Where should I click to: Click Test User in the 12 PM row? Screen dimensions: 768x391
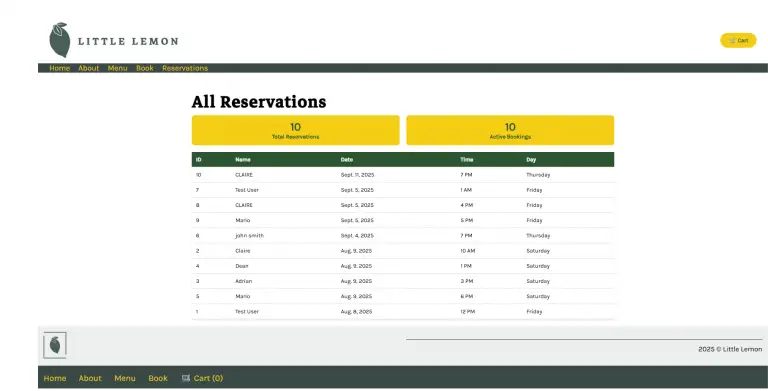point(247,312)
